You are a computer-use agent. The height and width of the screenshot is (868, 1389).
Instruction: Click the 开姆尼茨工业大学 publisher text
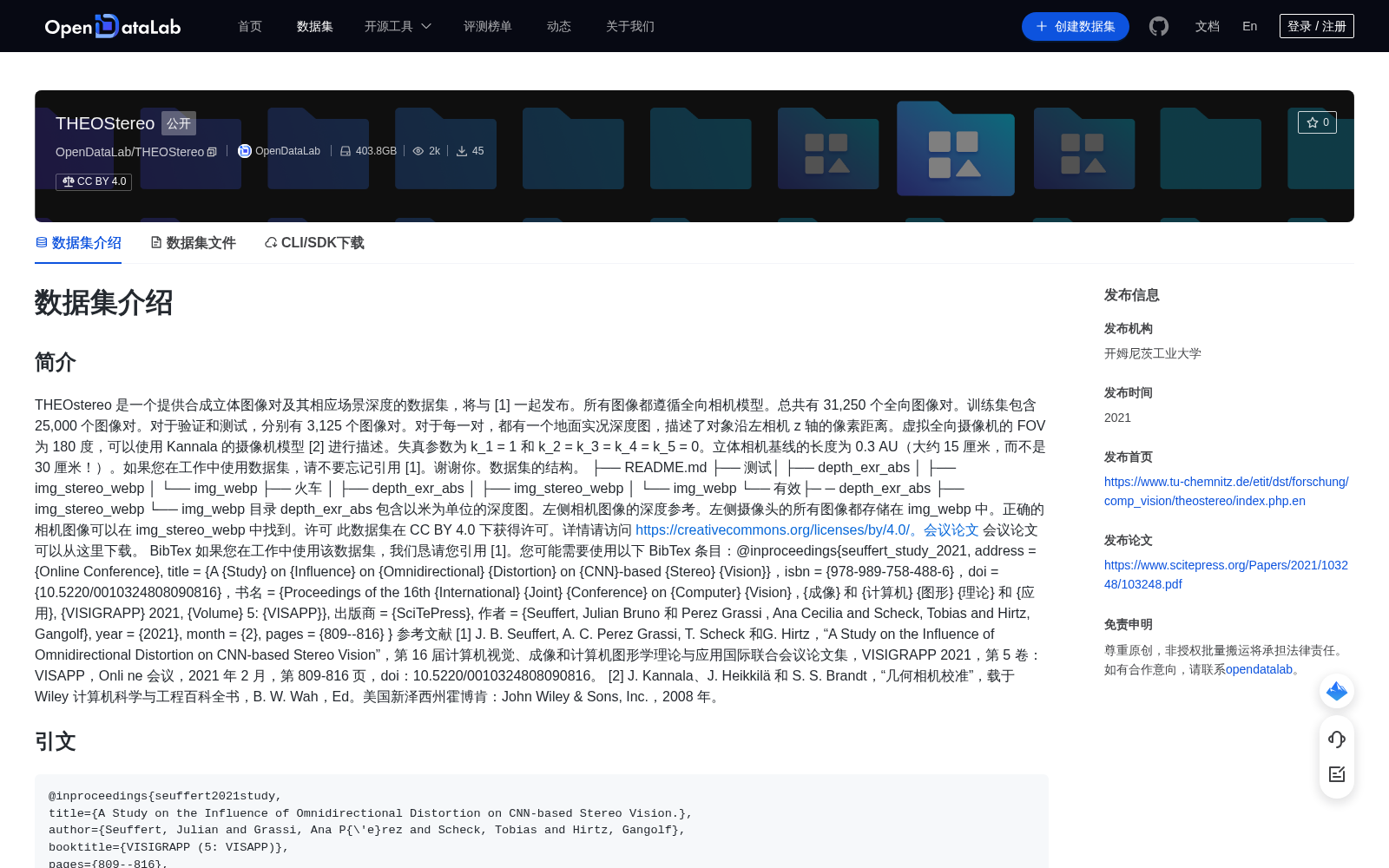(1153, 353)
